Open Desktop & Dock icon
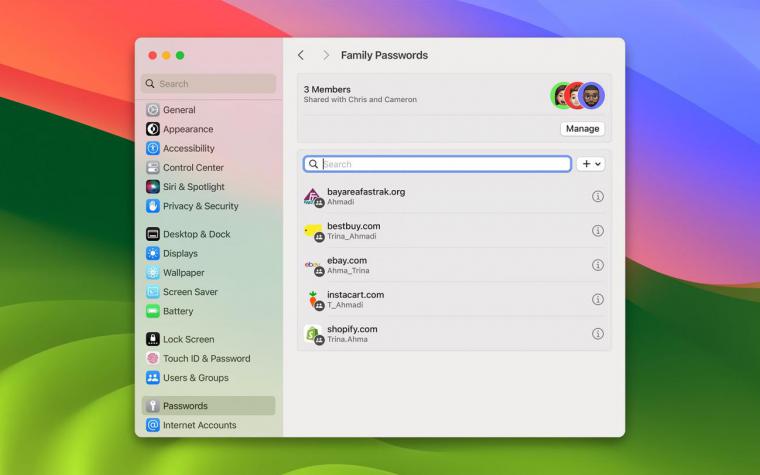Screen dimensions: 760x475 tap(153, 234)
